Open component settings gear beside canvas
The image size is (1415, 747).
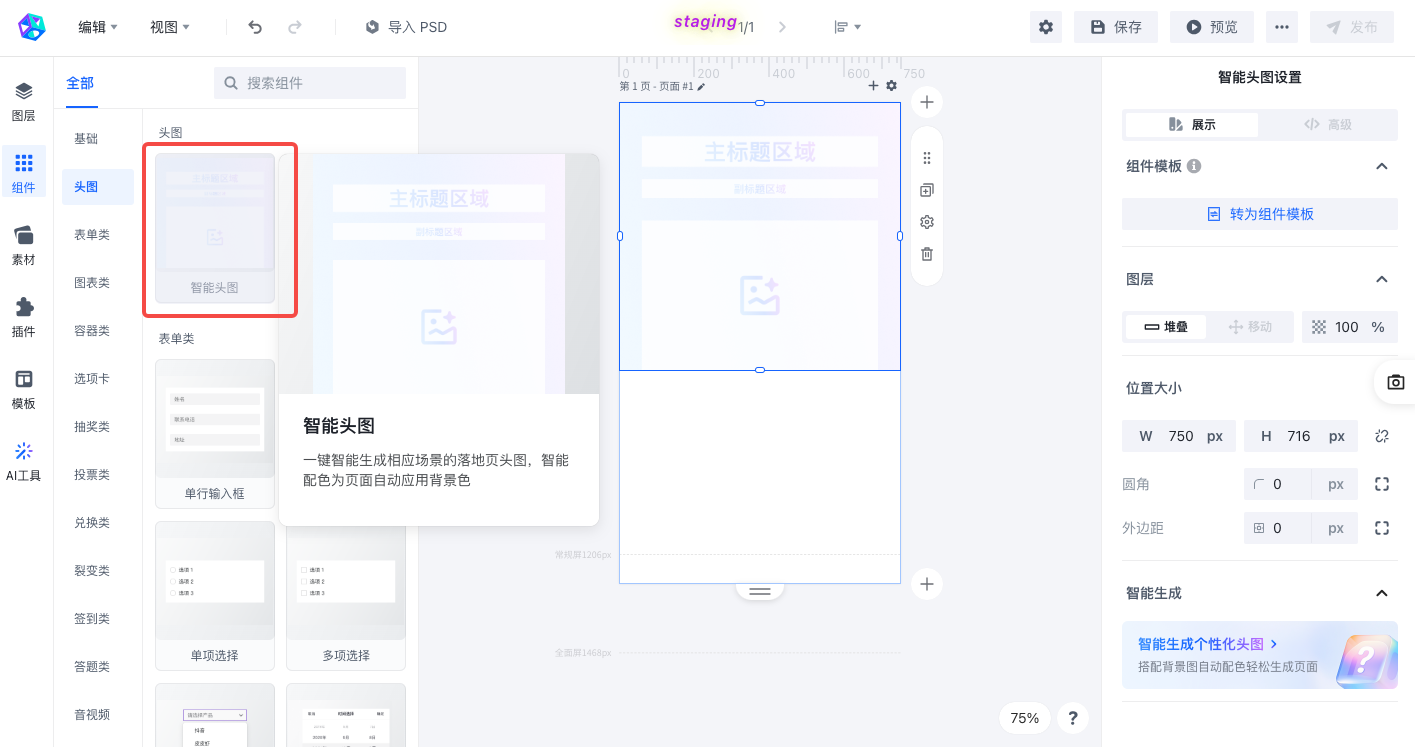[x=927, y=222]
